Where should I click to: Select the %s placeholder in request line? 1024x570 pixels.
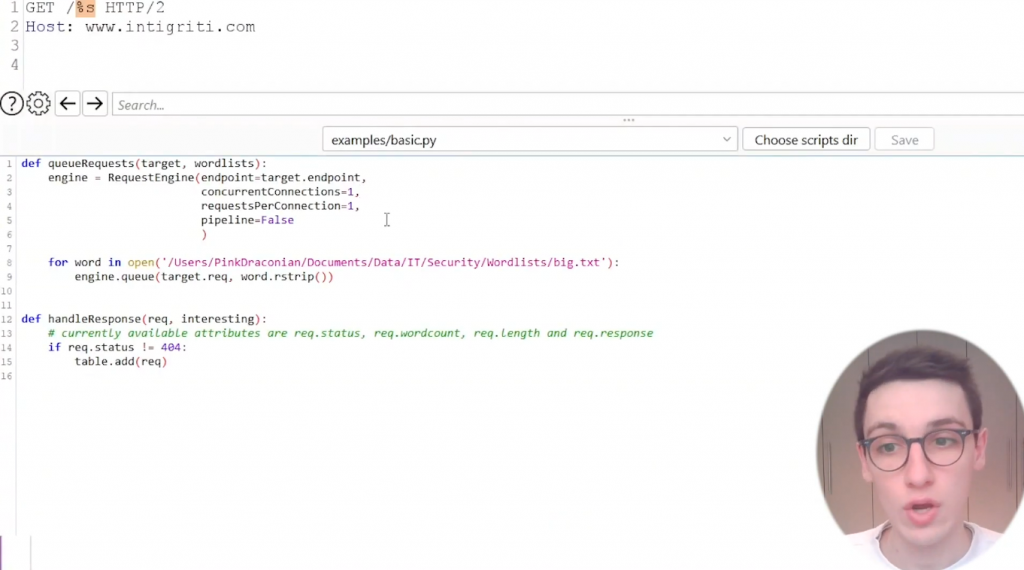click(86, 8)
